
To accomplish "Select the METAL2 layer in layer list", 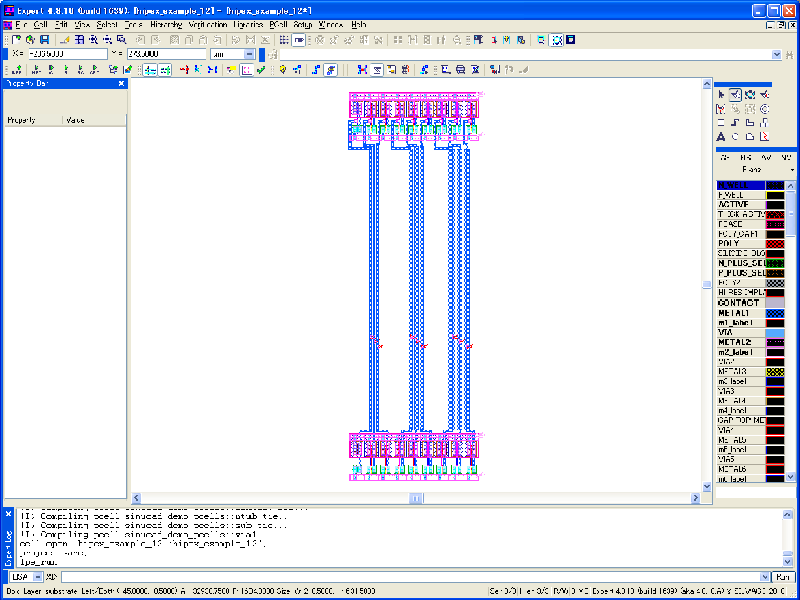I will (x=740, y=342).
